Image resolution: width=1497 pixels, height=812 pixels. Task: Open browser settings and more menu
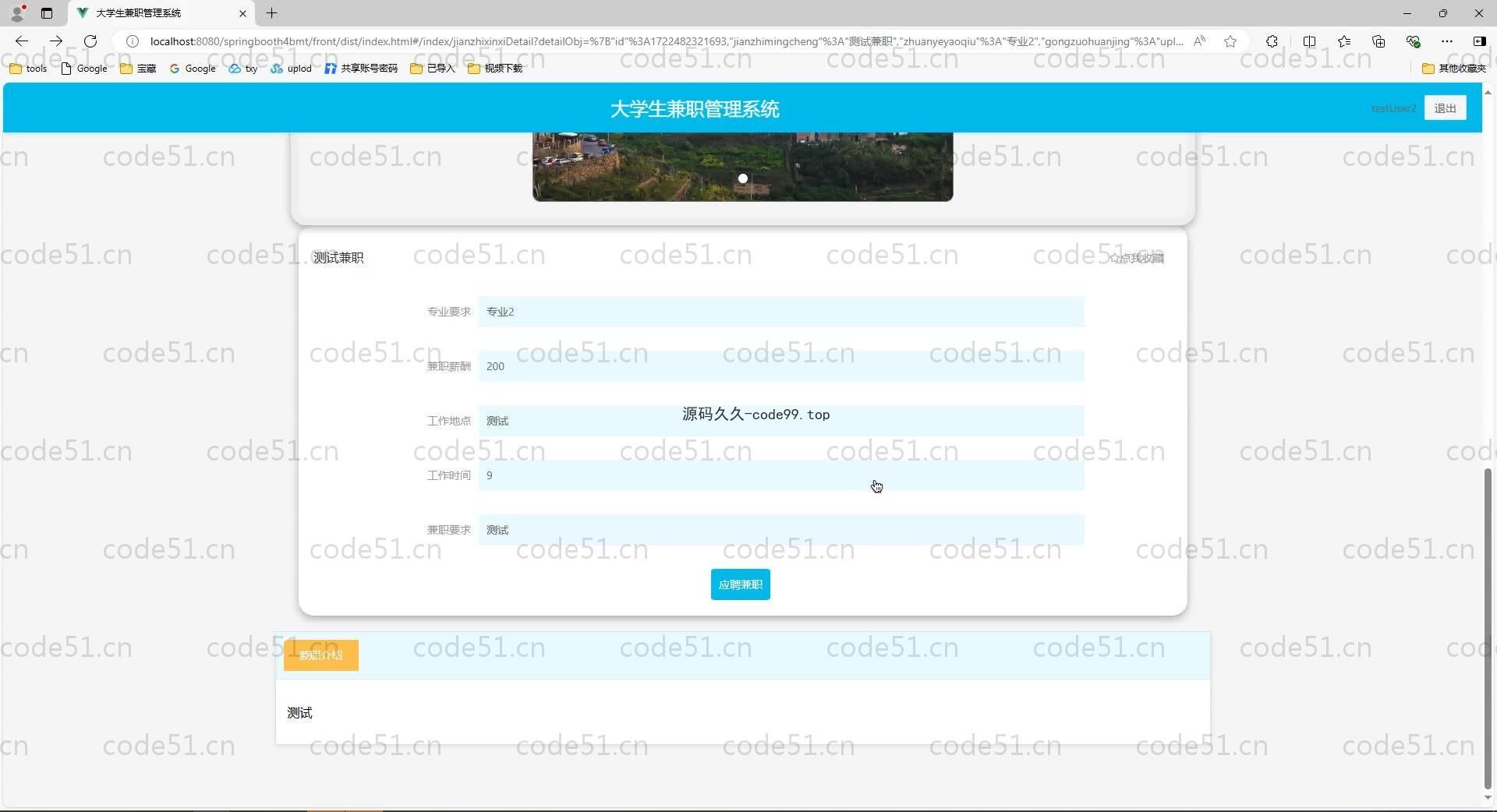[x=1447, y=41]
